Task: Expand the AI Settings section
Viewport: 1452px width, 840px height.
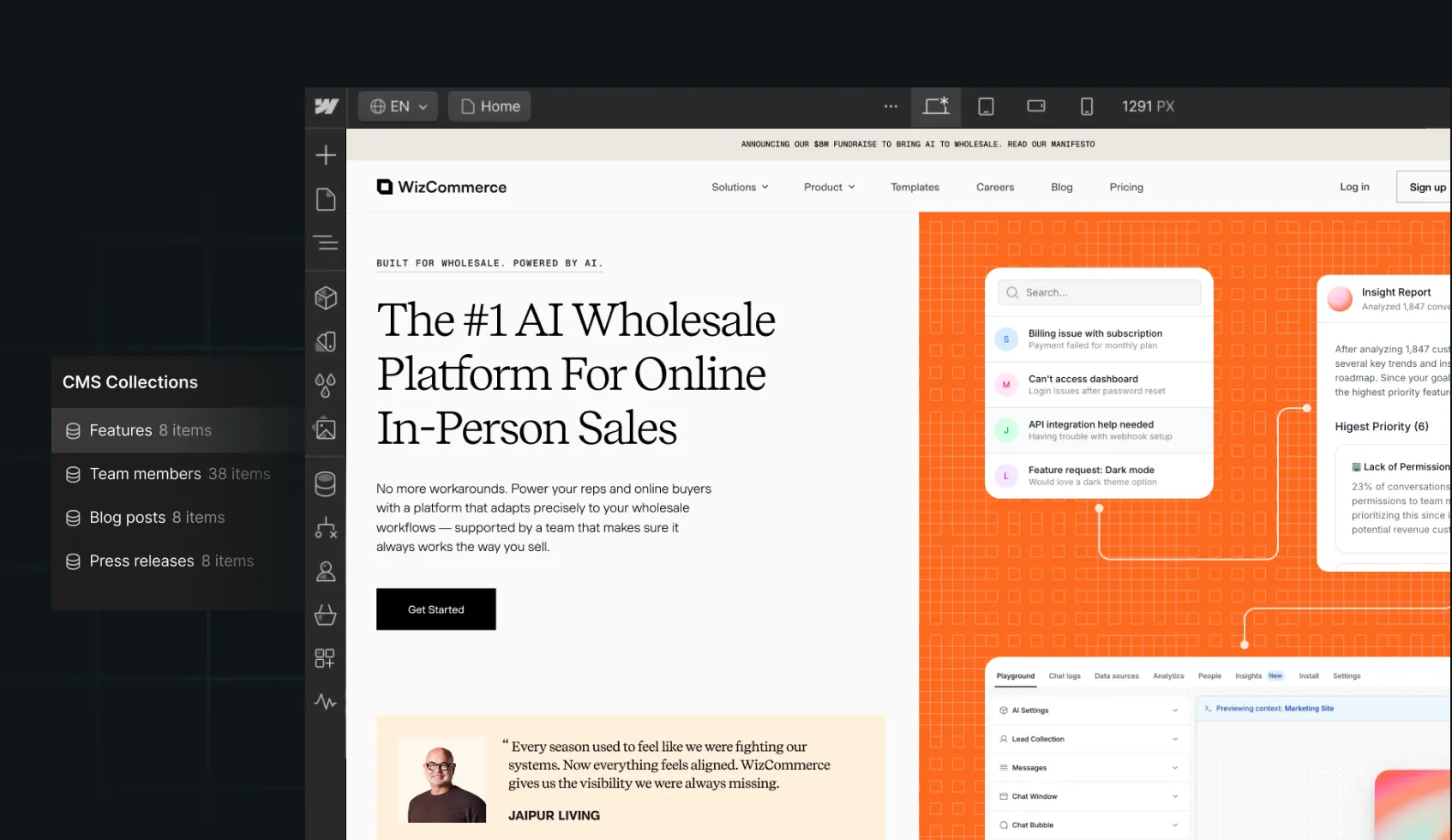Action: 1089,711
